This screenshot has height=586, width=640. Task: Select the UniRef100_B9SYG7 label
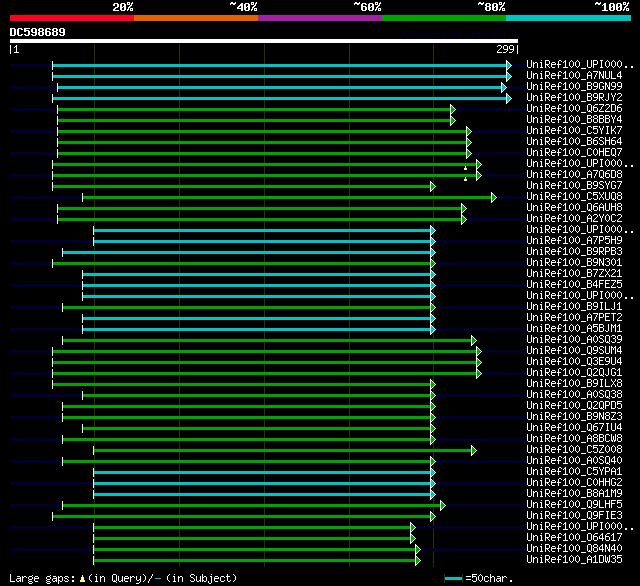[574, 186]
